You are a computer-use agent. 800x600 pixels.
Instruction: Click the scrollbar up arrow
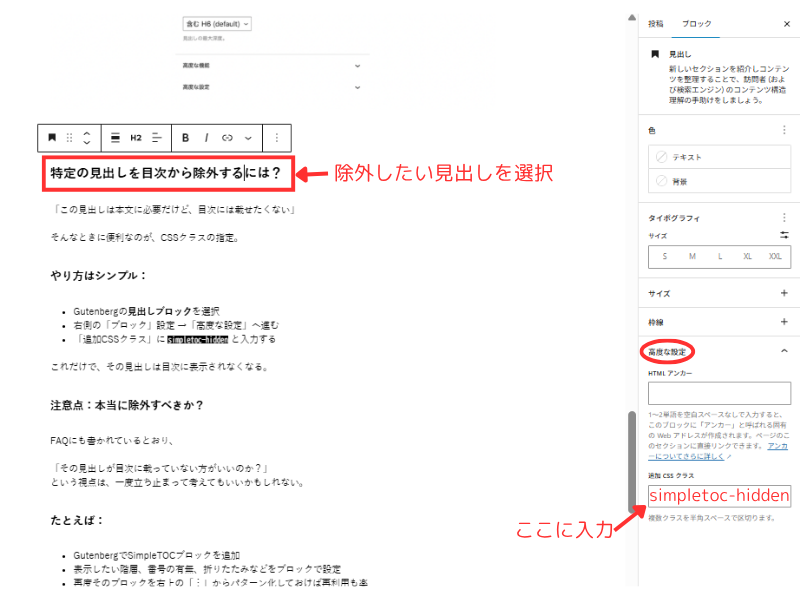(632, 18)
